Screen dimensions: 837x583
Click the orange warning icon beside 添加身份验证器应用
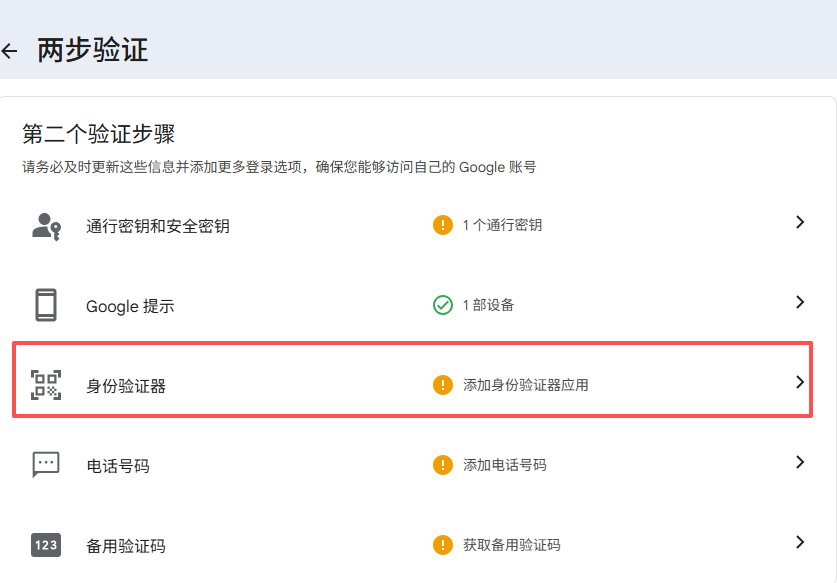pos(443,385)
